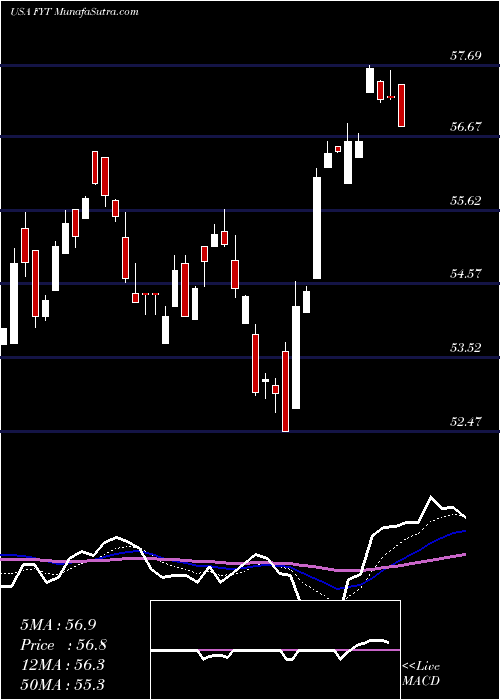Click the 54.57 price level label
500x700 pixels.
(x=466, y=274)
